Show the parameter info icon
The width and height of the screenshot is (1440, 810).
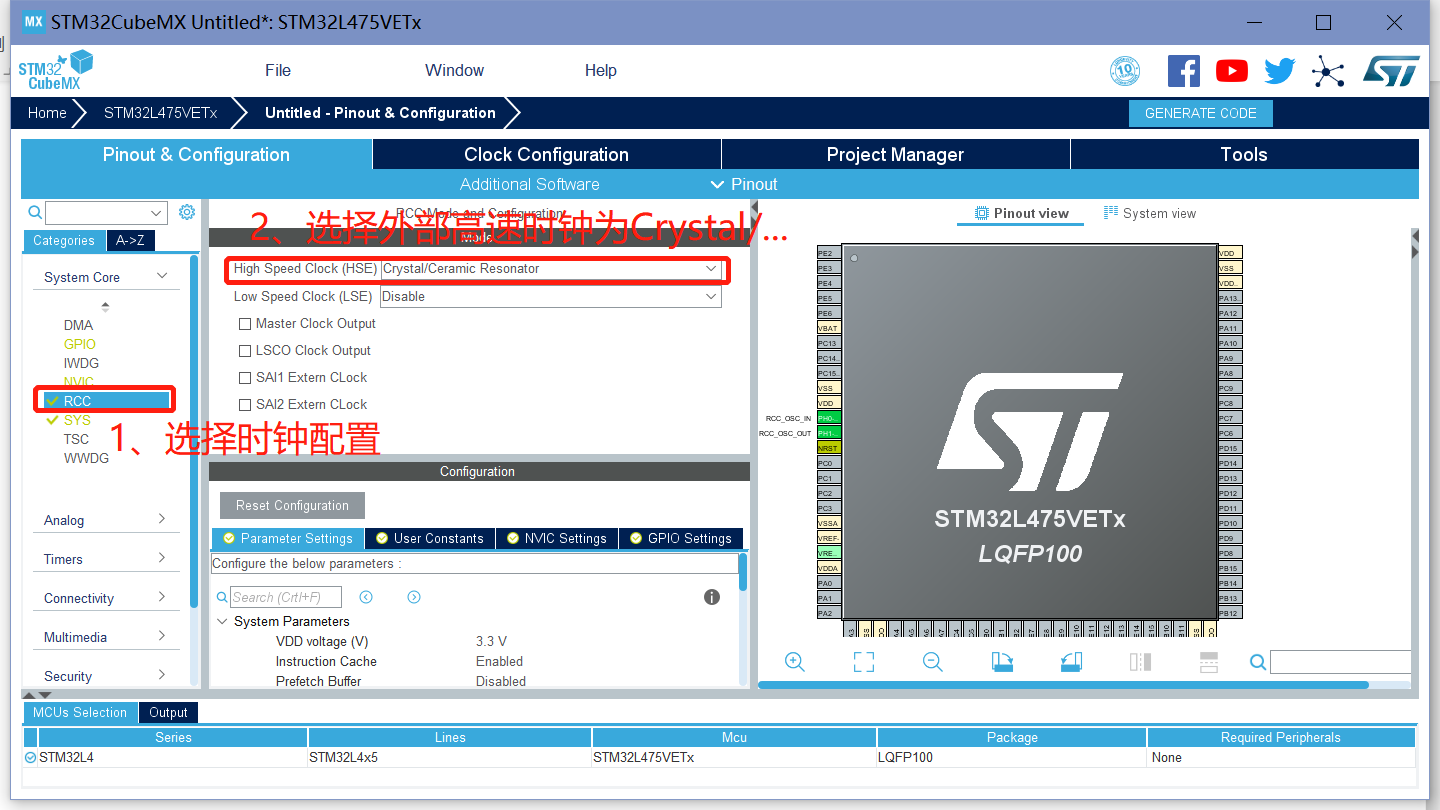tap(712, 597)
